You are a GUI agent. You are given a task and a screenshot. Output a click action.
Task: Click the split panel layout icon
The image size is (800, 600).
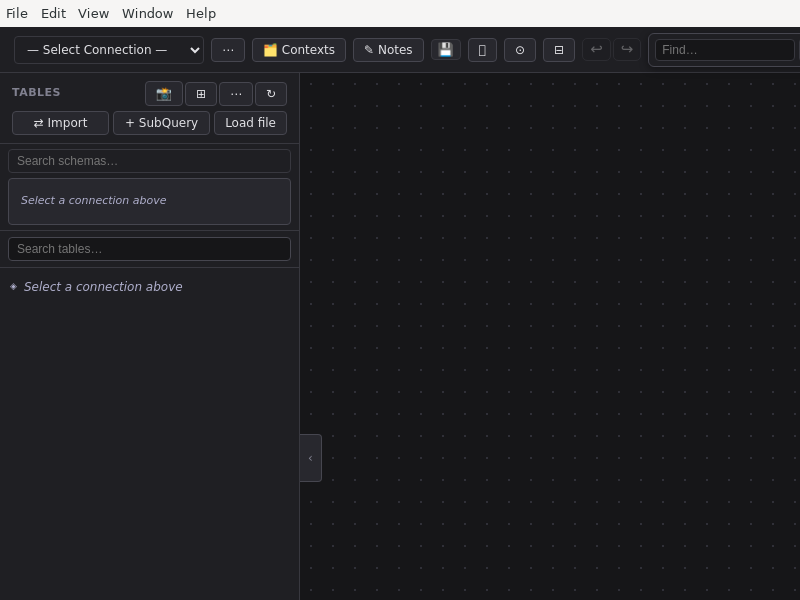coord(559,50)
